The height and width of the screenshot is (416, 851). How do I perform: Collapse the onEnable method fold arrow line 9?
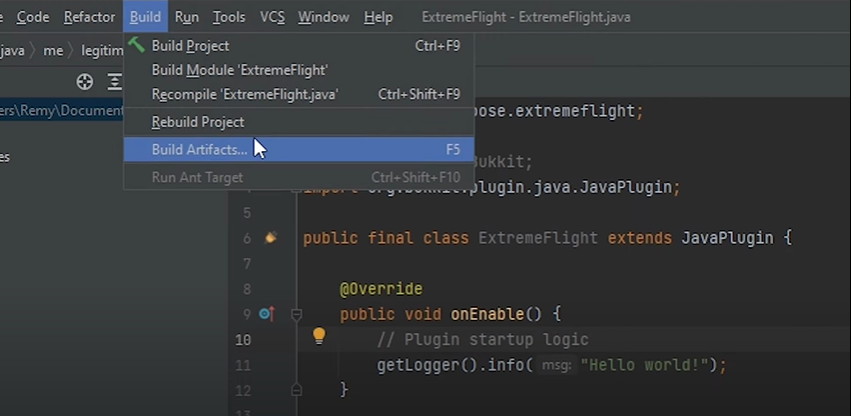pyautogui.click(x=296, y=314)
